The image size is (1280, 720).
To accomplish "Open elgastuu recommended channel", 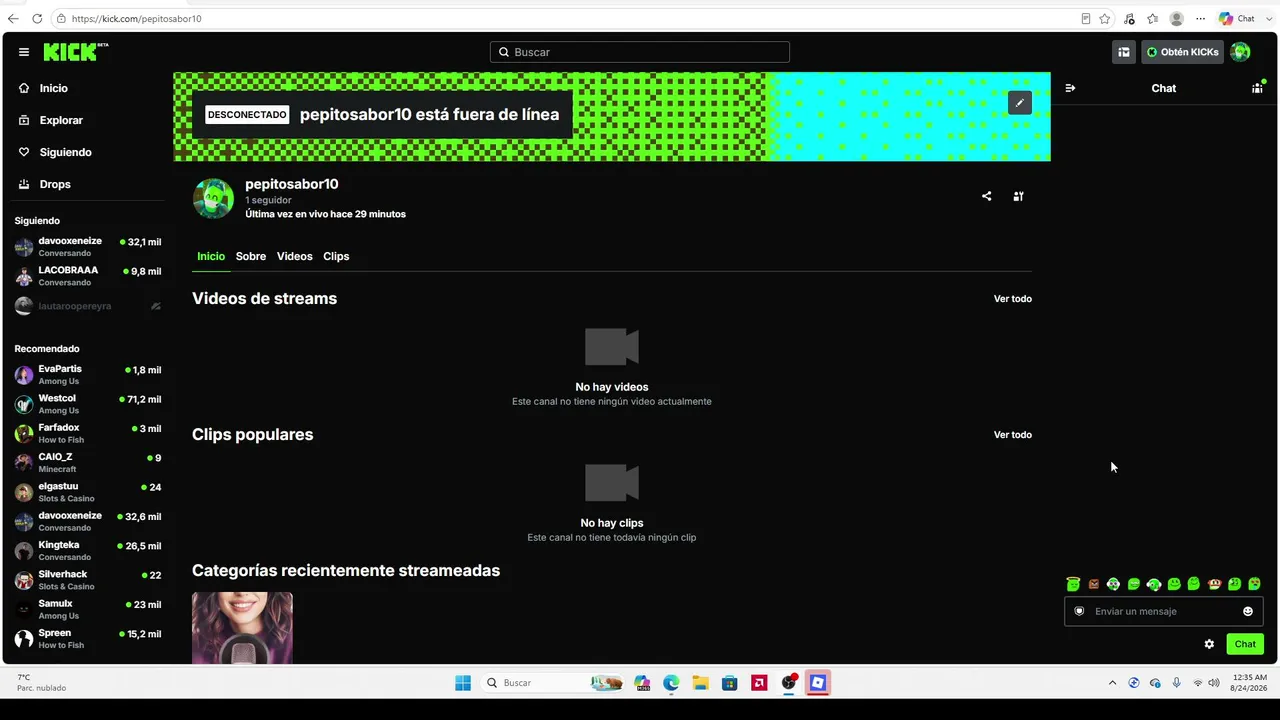I will click(x=88, y=492).
